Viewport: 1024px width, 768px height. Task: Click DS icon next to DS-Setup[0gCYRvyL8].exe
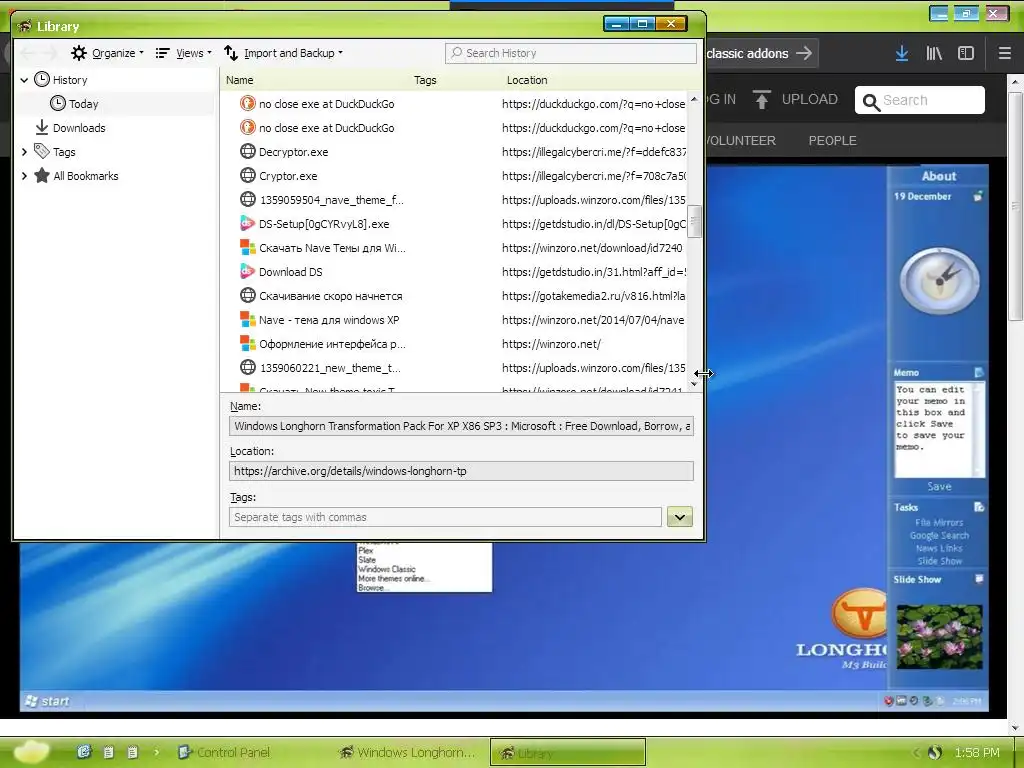click(248, 223)
